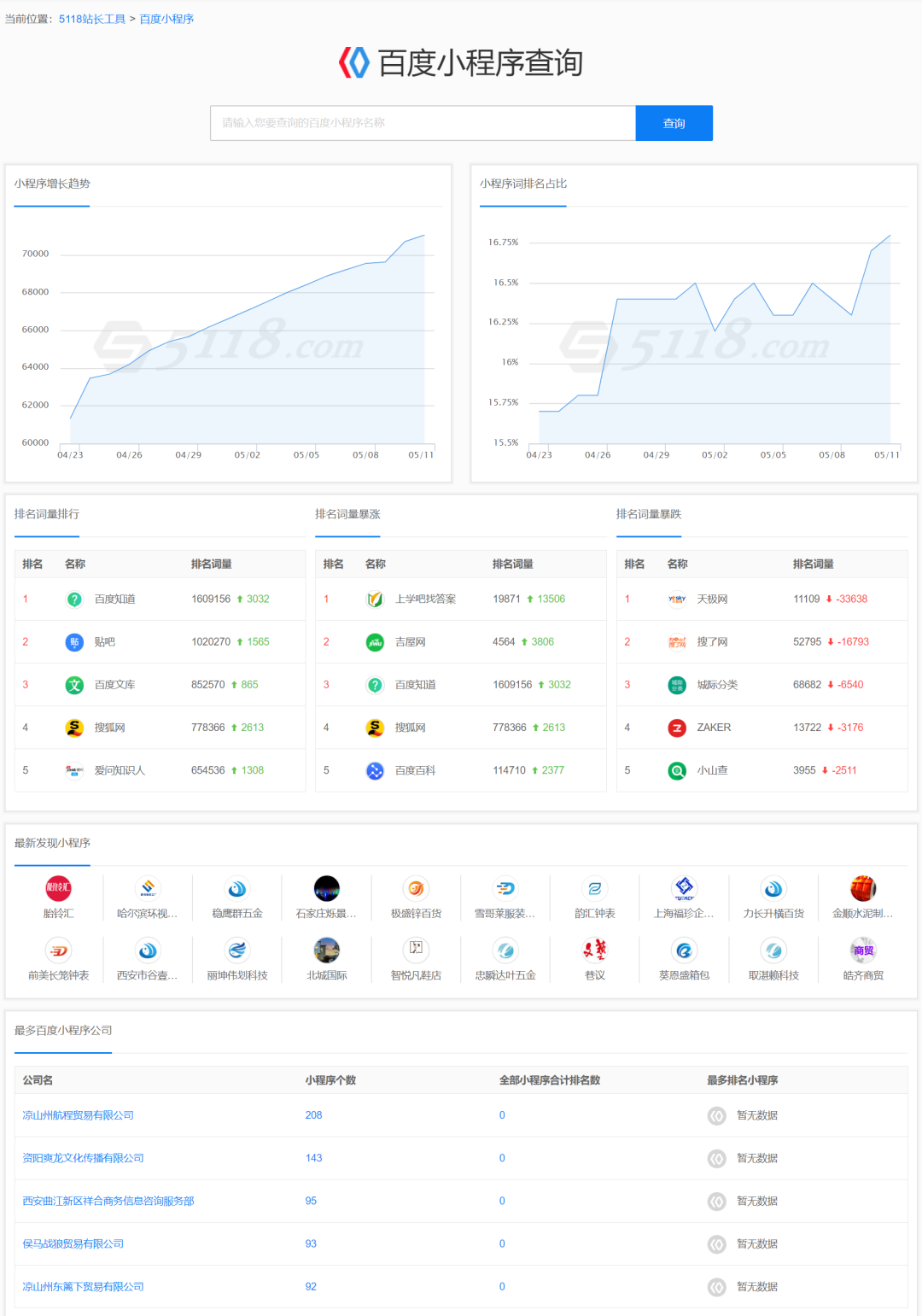Click the 最多排名小程序 column header
This screenshot has width=922, height=1316.
[743, 1080]
